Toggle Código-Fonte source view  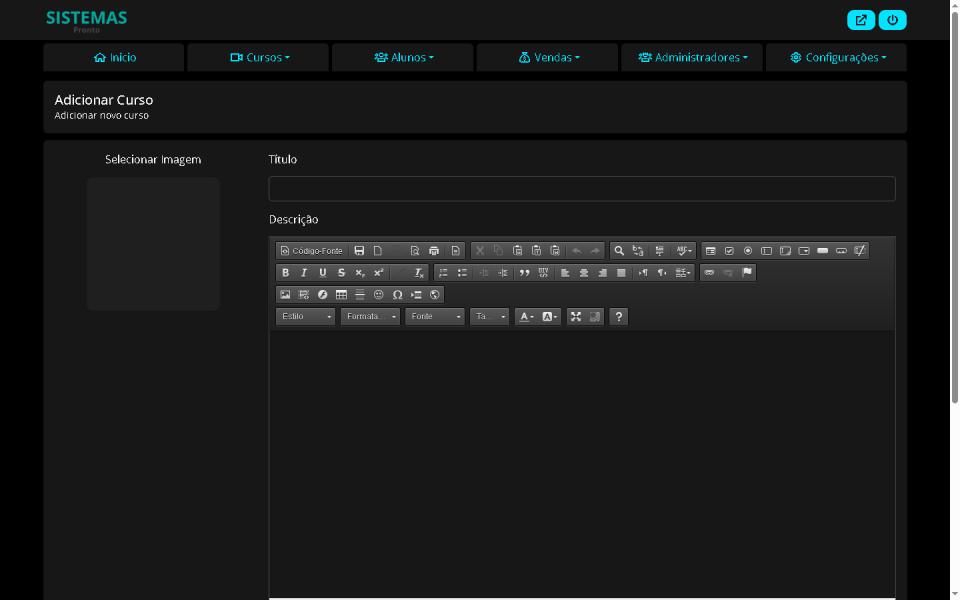[311, 251]
